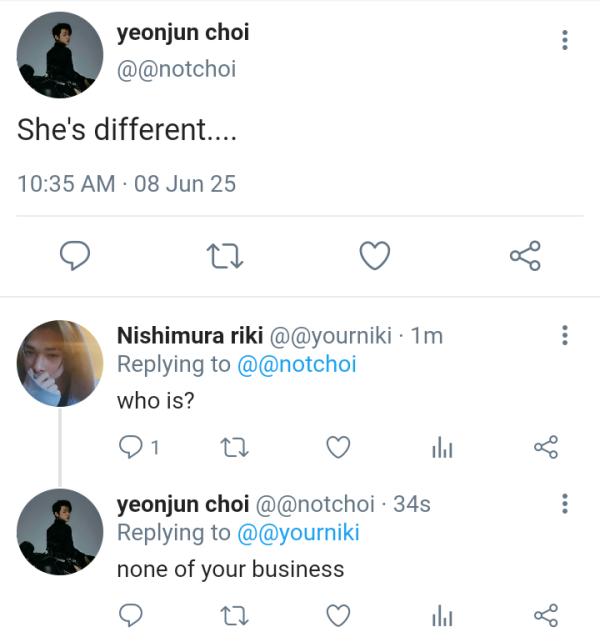600x642 pixels.
Task: View analytics for "none of your business" reply
Action: point(442,614)
